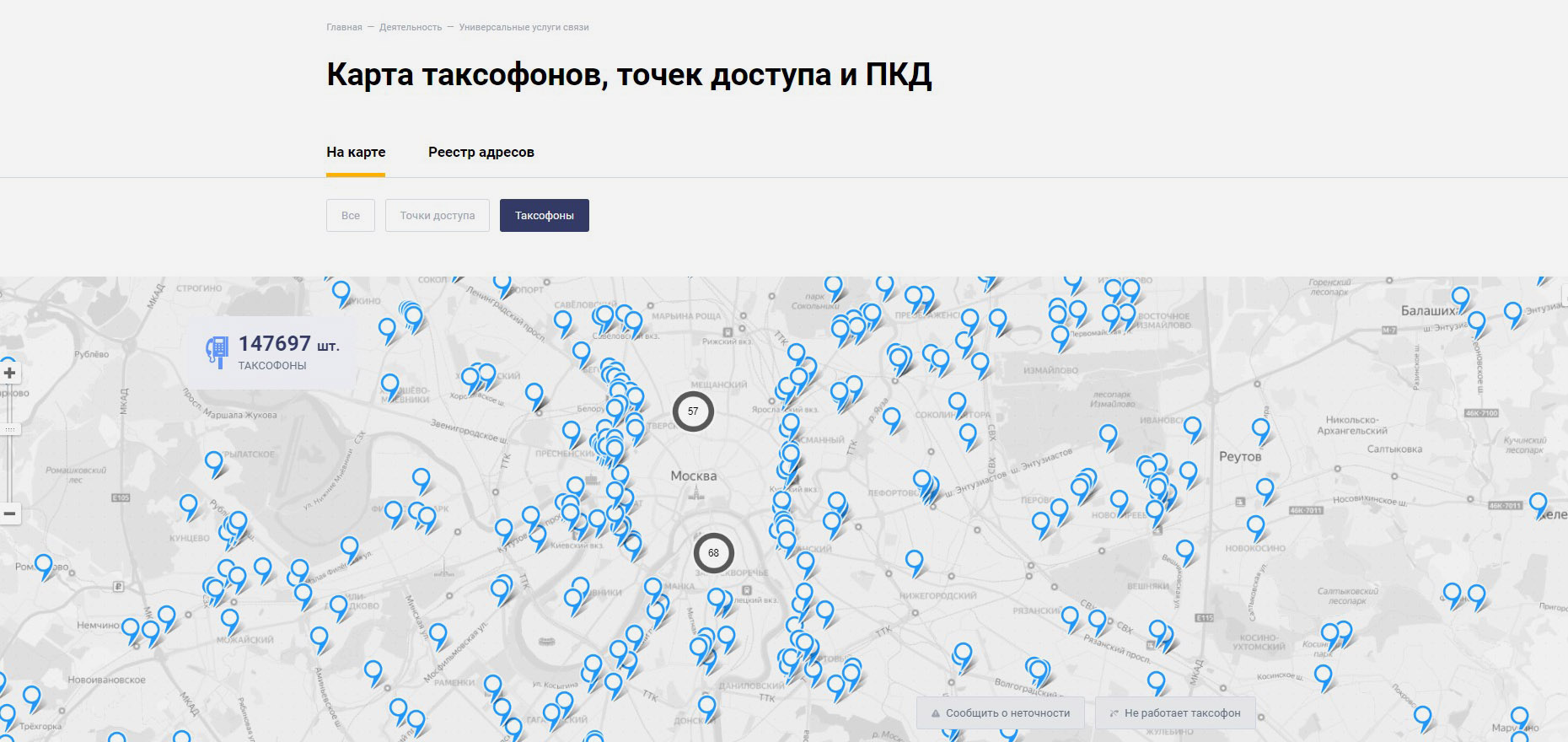This screenshot has height=742, width=1568.
Task: Click the 147697 шт. payphone counter
Action: click(x=271, y=352)
